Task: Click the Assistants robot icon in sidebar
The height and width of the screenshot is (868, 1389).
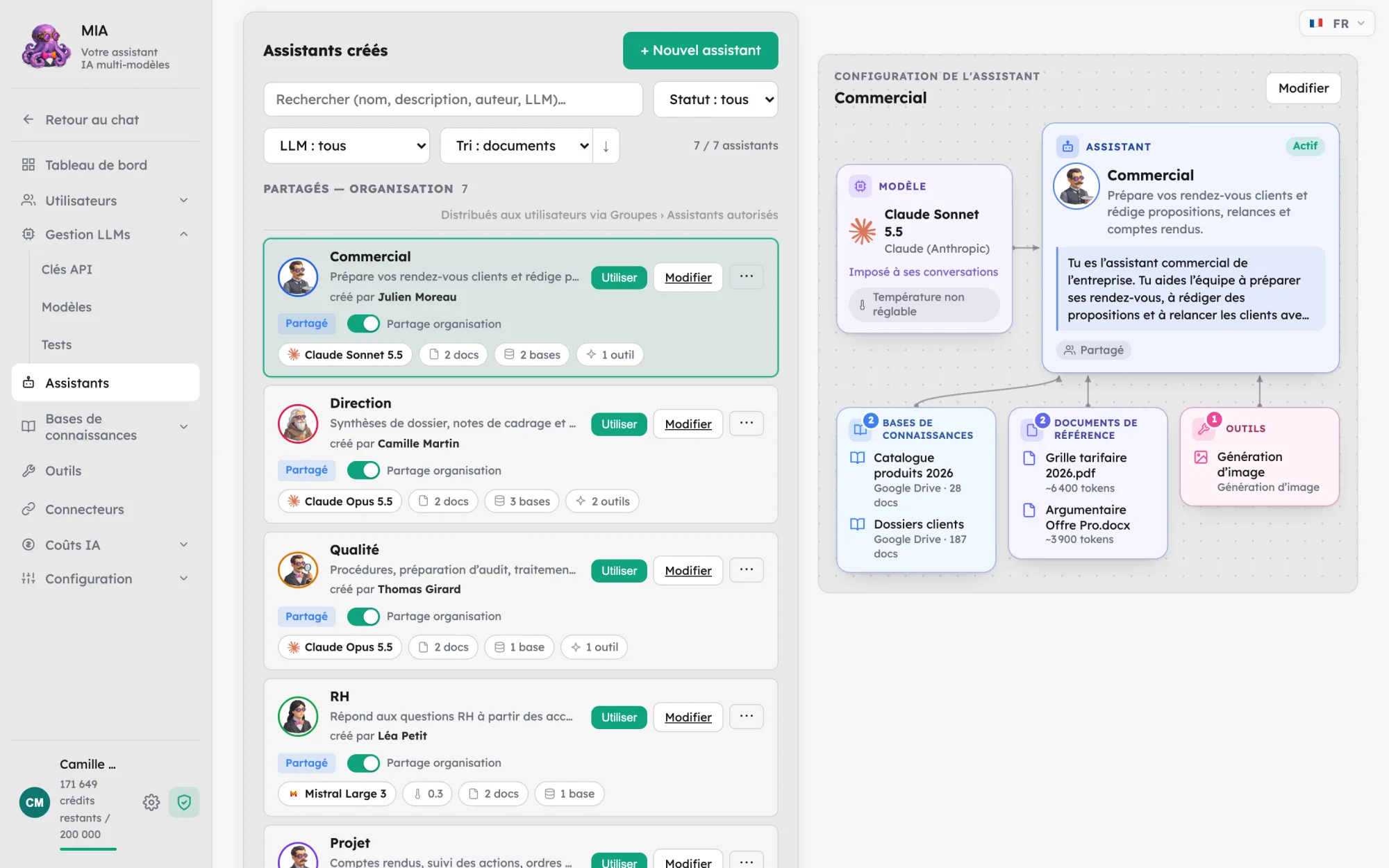Action: coord(28,383)
